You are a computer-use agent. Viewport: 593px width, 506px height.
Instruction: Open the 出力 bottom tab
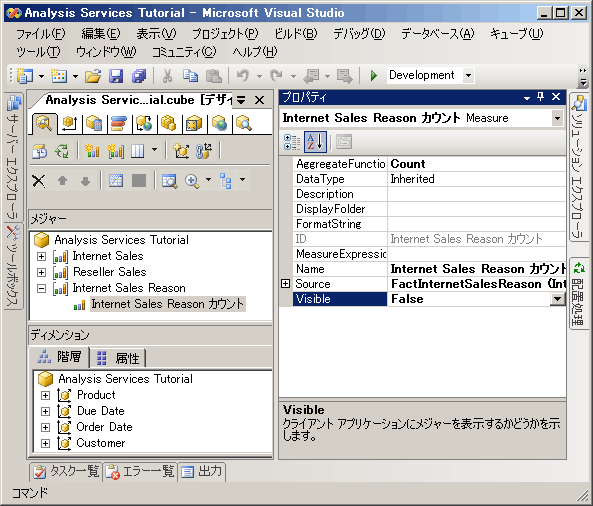pos(202,472)
